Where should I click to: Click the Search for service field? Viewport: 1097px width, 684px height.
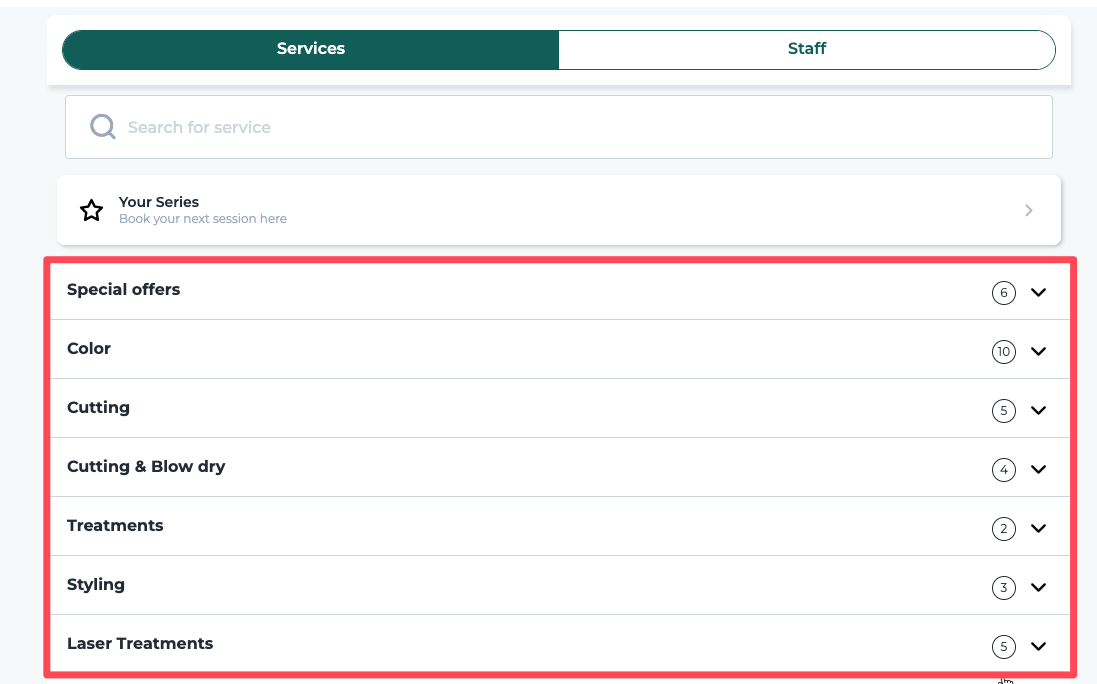pyautogui.click(x=558, y=127)
